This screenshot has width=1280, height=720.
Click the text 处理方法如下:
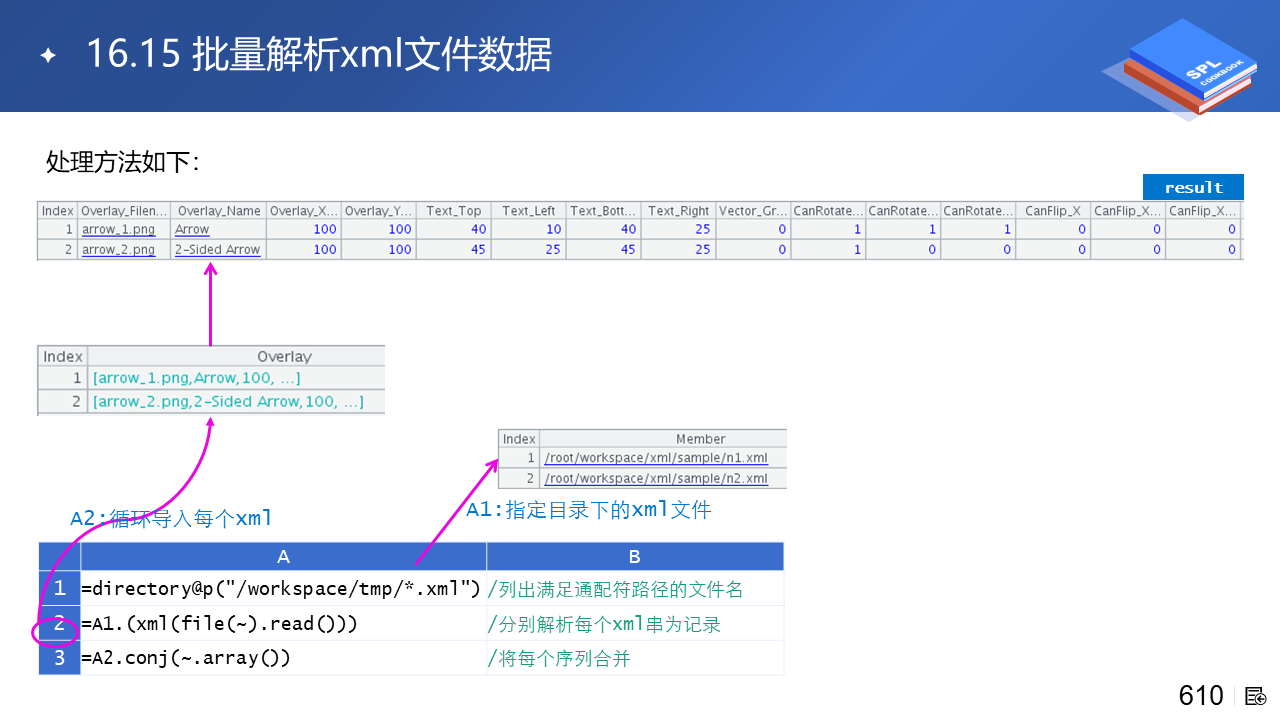point(123,161)
